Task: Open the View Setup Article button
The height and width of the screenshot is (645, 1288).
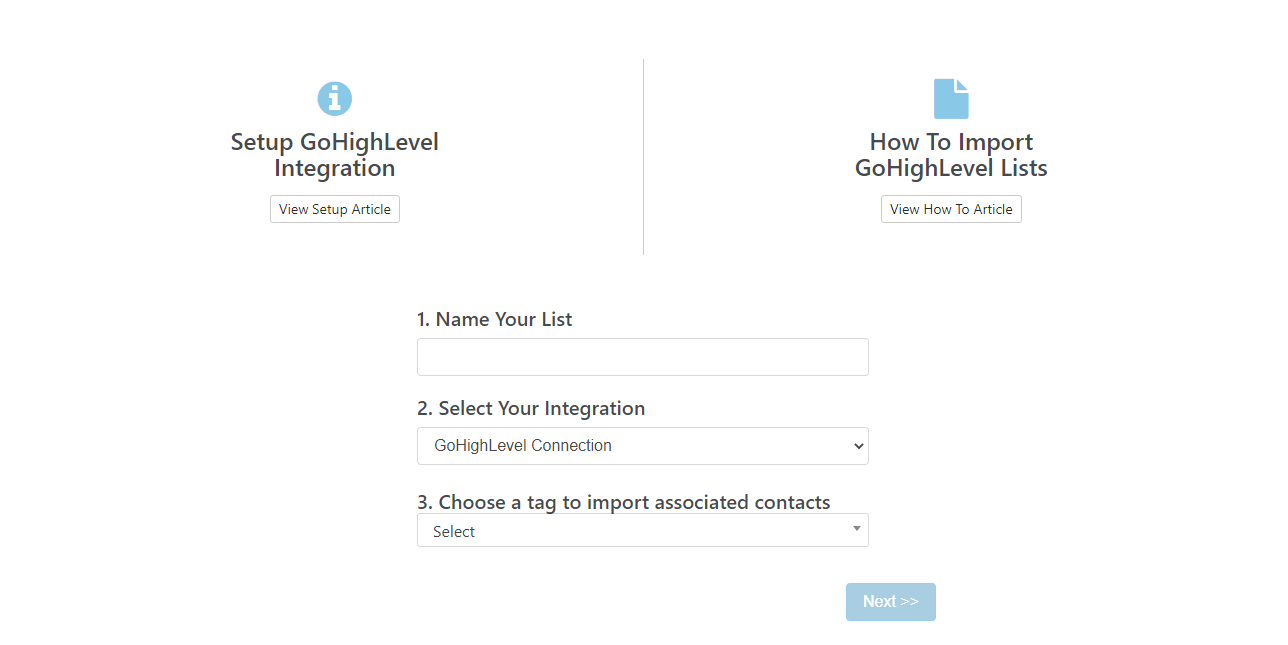Action: tap(335, 209)
